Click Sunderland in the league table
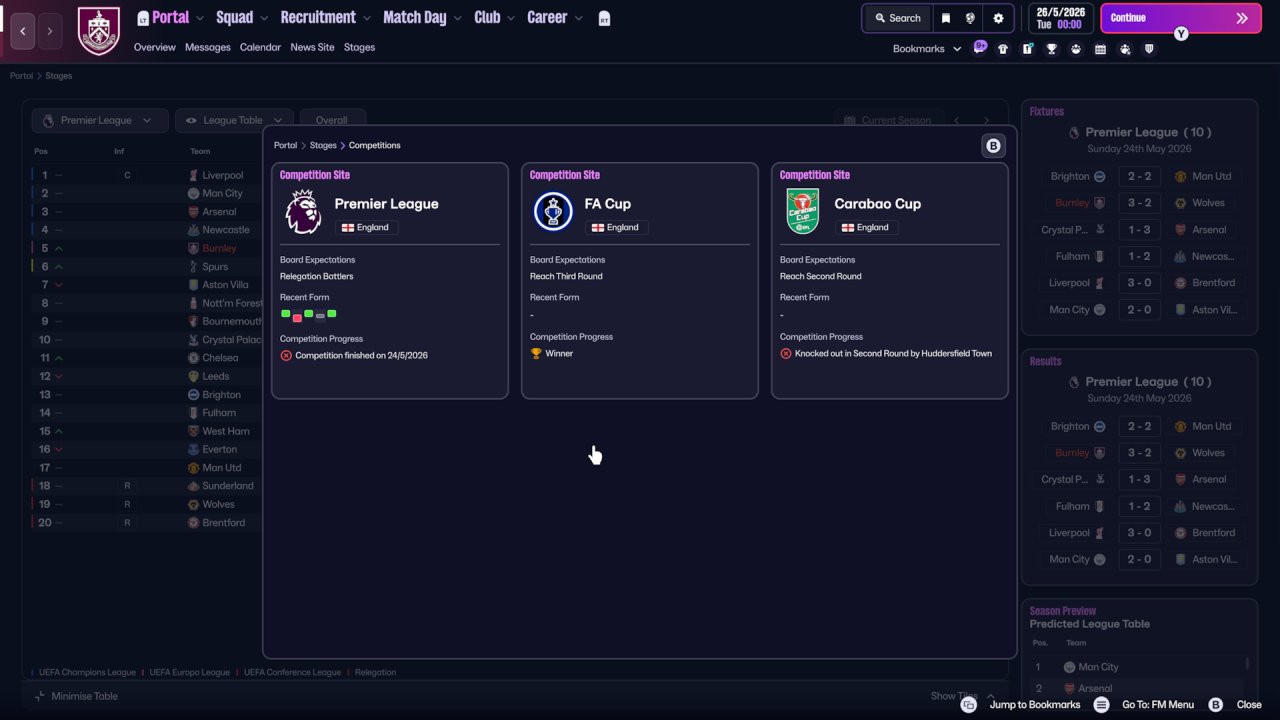 click(x=228, y=486)
